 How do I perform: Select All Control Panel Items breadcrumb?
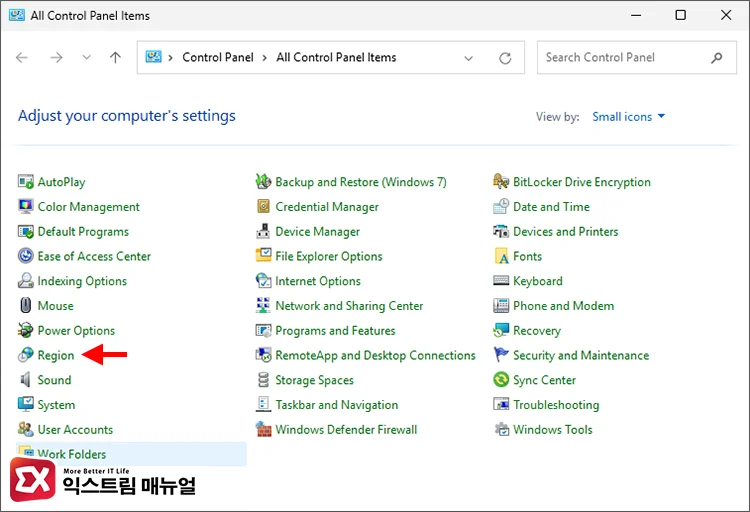point(336,58)
